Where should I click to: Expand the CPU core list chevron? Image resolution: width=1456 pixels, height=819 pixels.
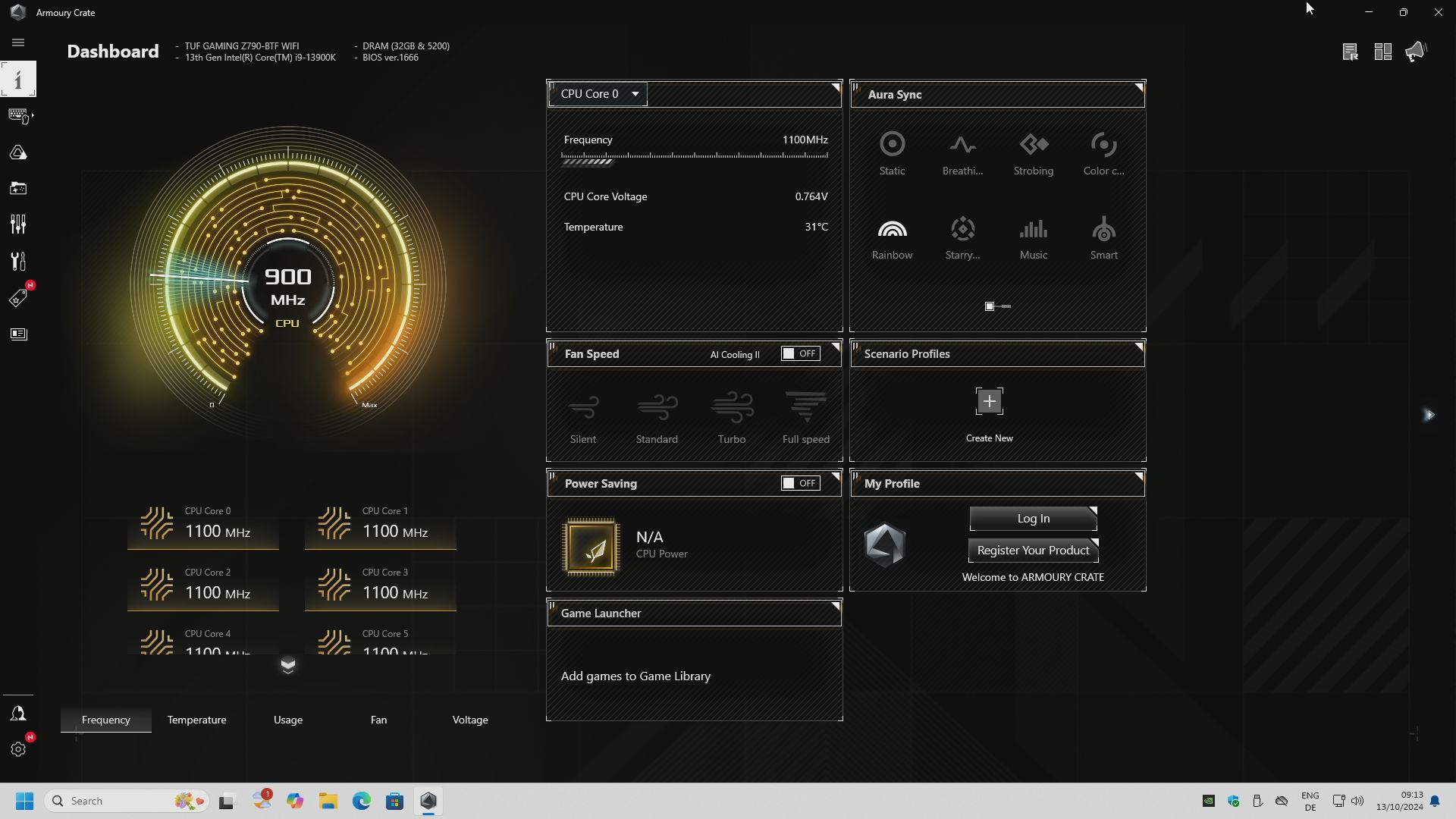287,666
